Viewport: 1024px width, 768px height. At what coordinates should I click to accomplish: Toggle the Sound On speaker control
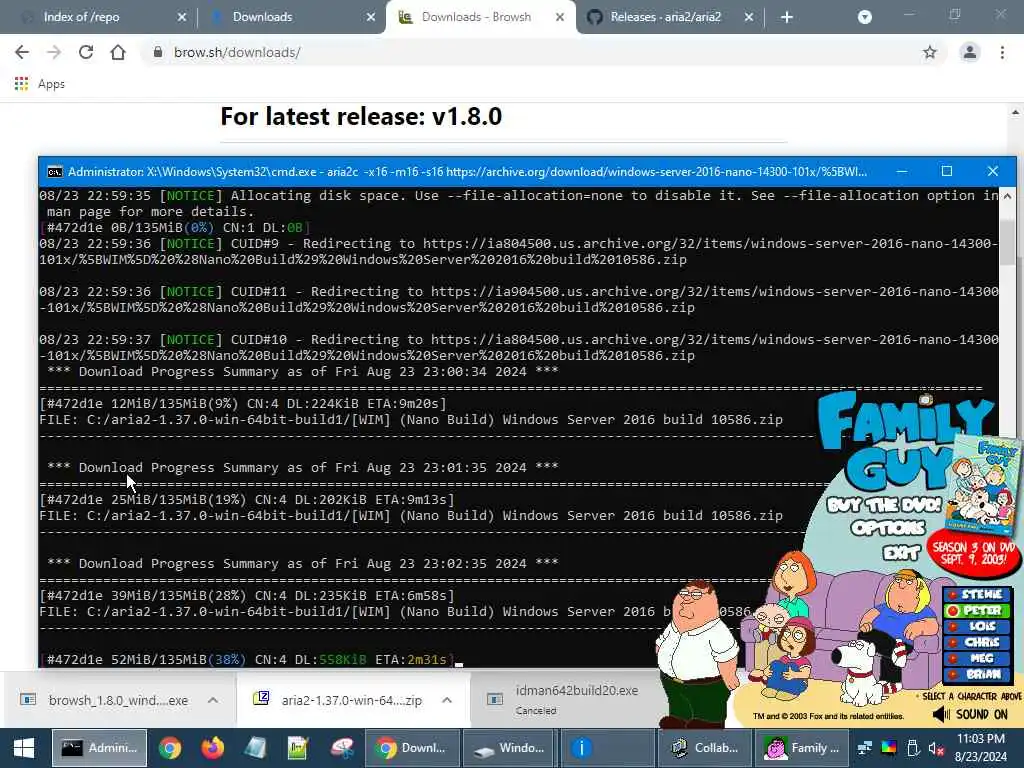(970, 714)
